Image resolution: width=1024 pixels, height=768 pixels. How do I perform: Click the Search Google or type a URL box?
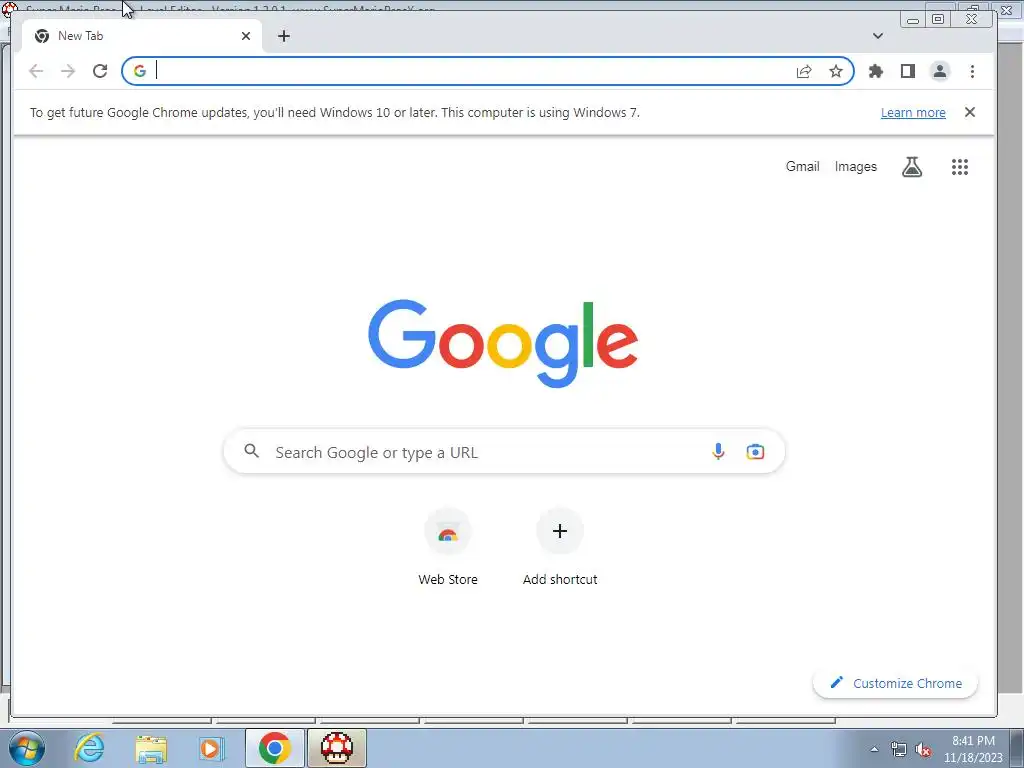coord(504,451)
